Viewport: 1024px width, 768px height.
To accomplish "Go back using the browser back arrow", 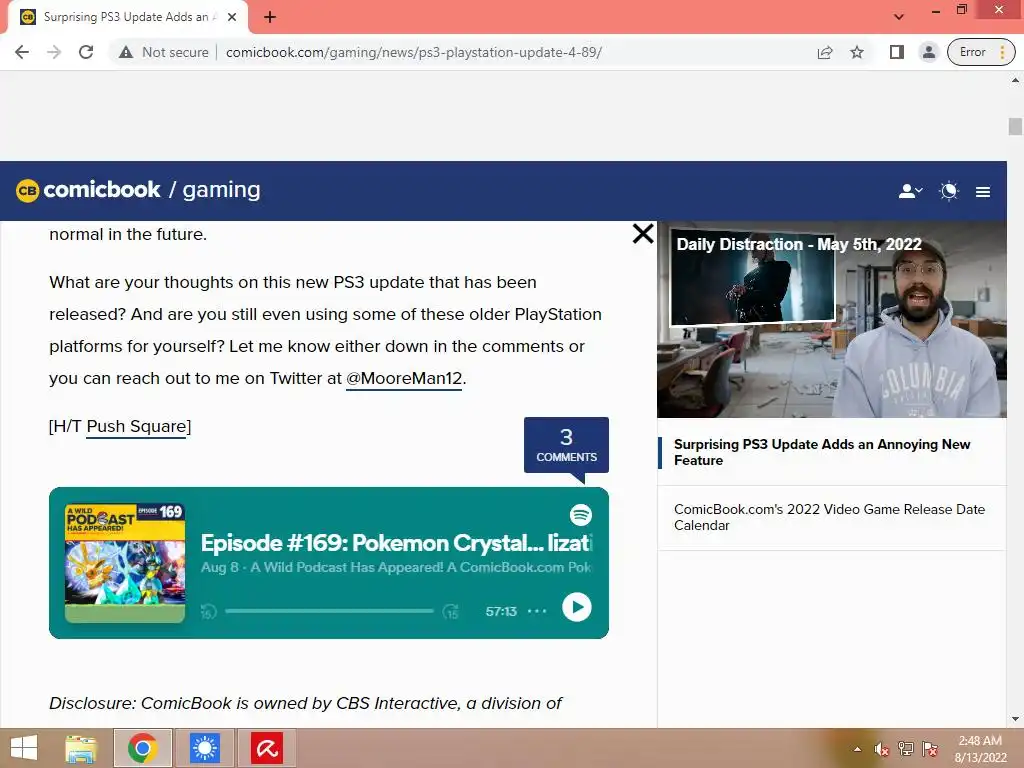I will click(x=22, y=52).
